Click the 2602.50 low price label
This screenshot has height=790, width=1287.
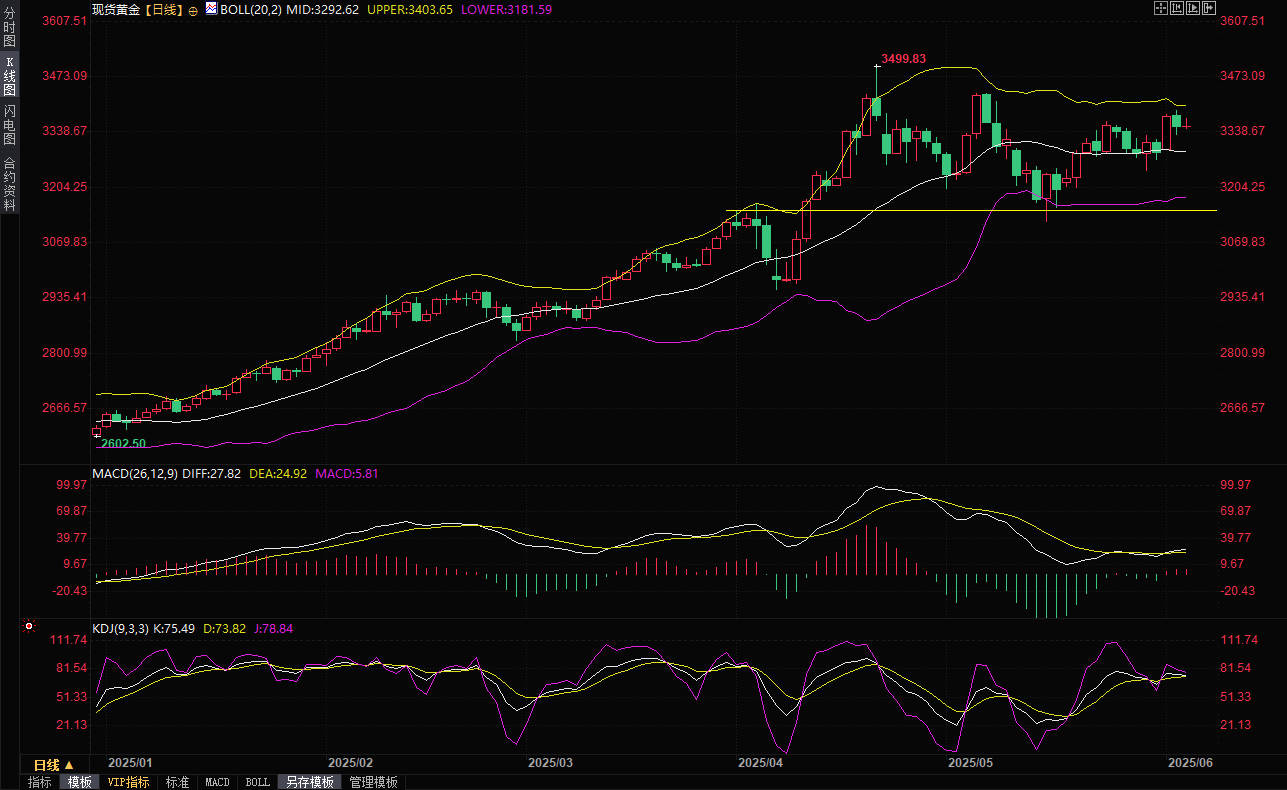click(x=123, y=443)
